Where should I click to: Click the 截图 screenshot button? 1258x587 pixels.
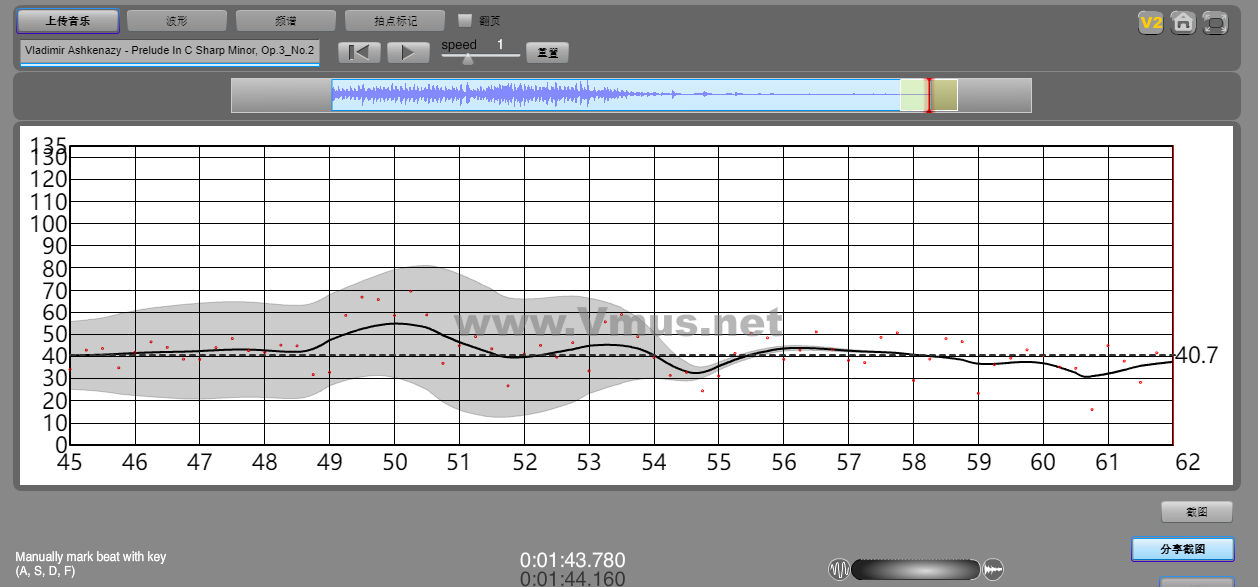point(1196,512)
